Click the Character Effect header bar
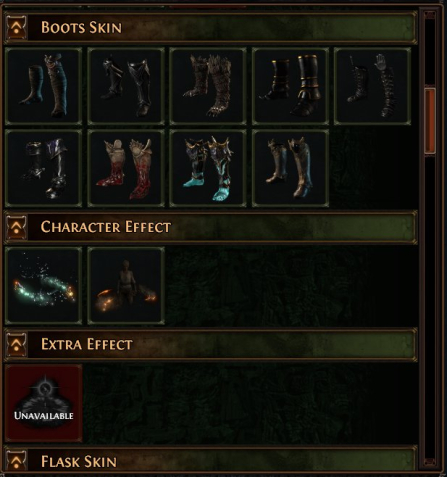The width and height of the screenshot is (447, 477). [x=210, y=227]
